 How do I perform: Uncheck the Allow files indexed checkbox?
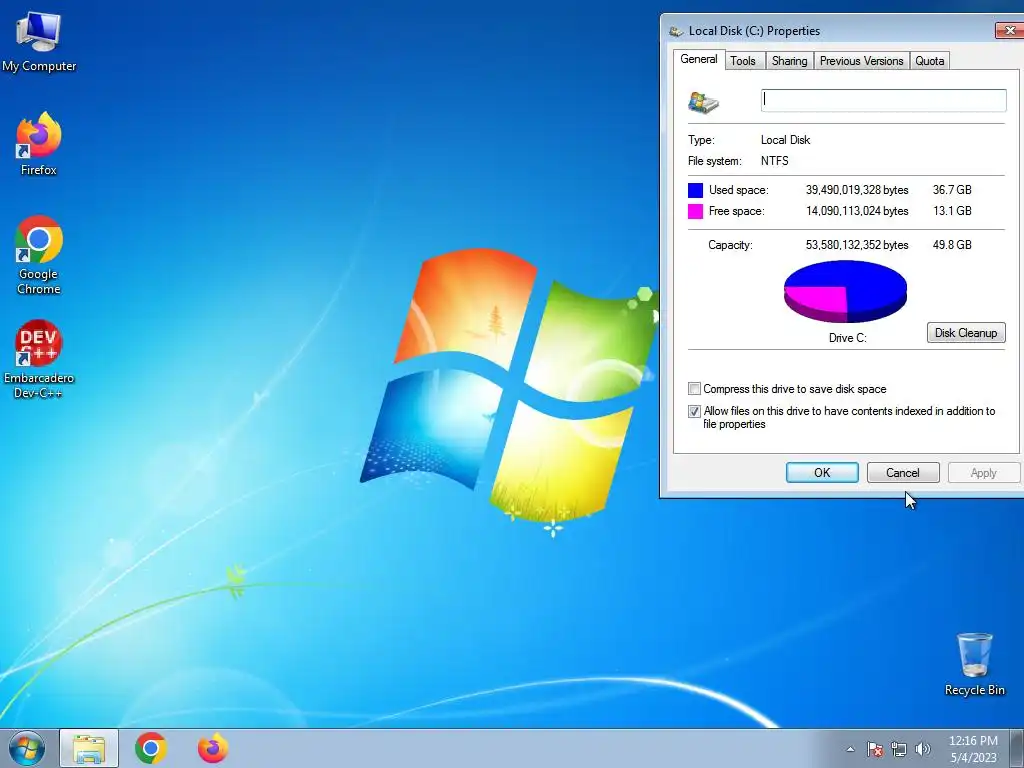click(x=694, y=411)
